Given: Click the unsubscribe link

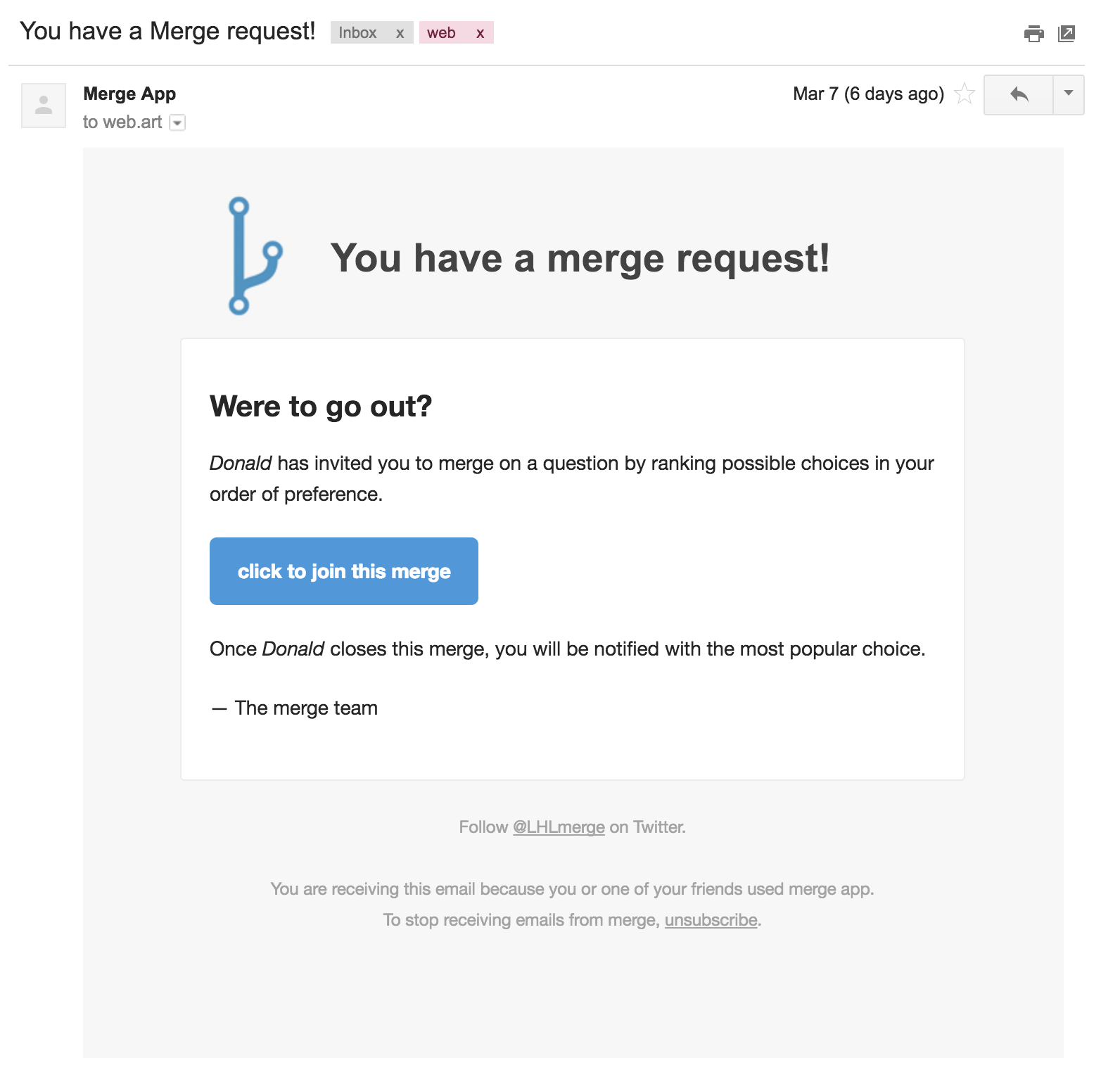Looking at the screenshot, I should point(711,920).
